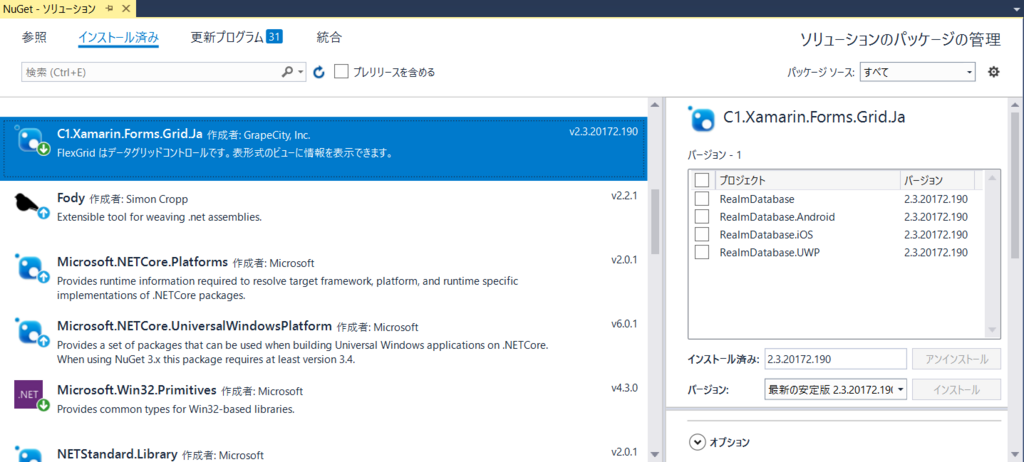Check the RealmDatabase.Android project checkbox
This screenshot has height=462, width=1024.
[702, 216]
